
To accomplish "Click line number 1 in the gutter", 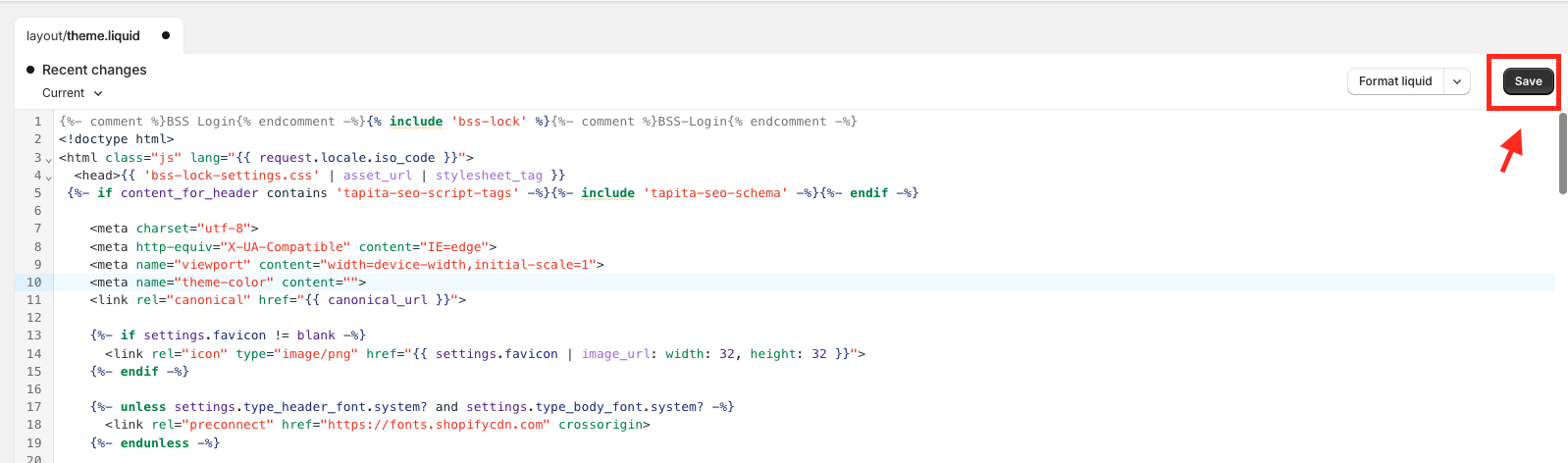I will (37, 122).
